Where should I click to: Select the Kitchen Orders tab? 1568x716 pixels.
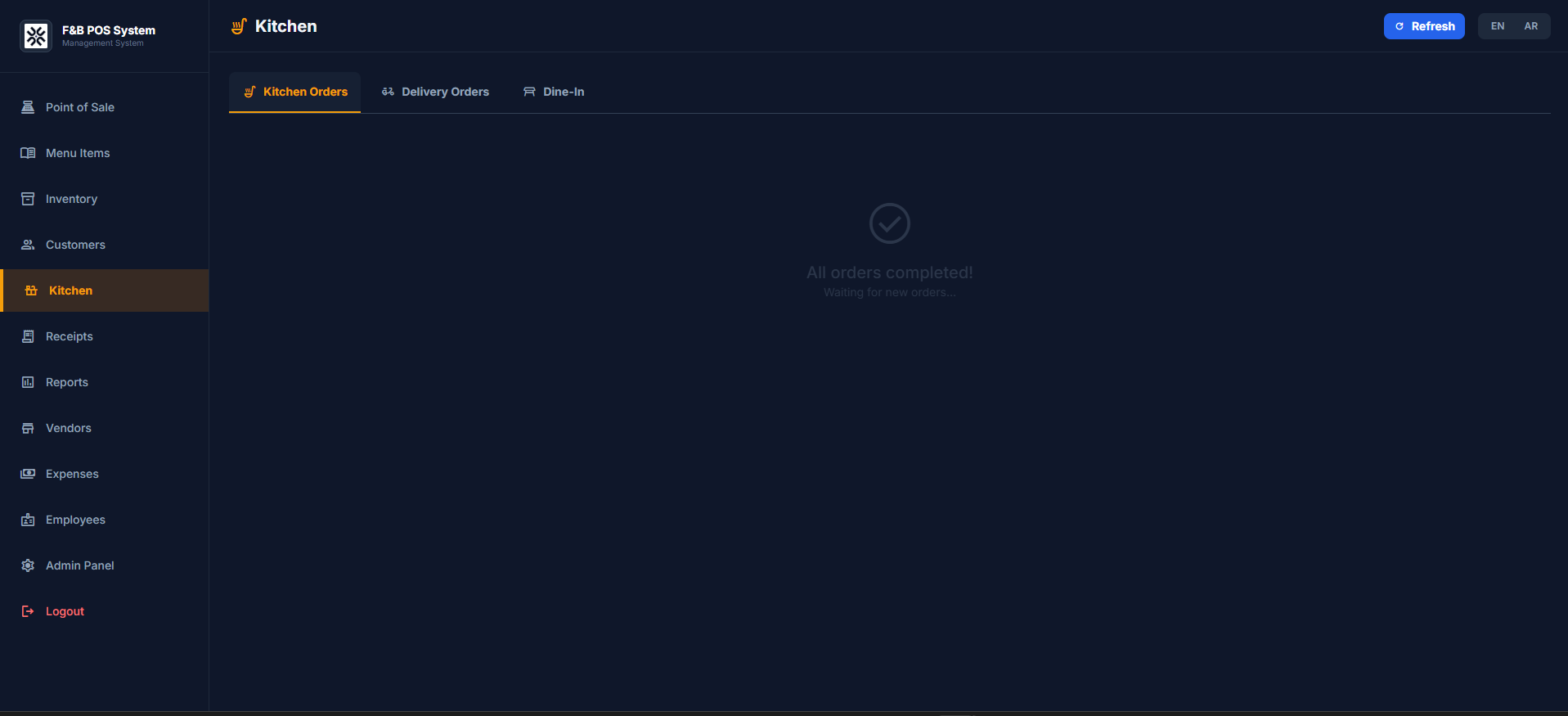pos(294,92)
